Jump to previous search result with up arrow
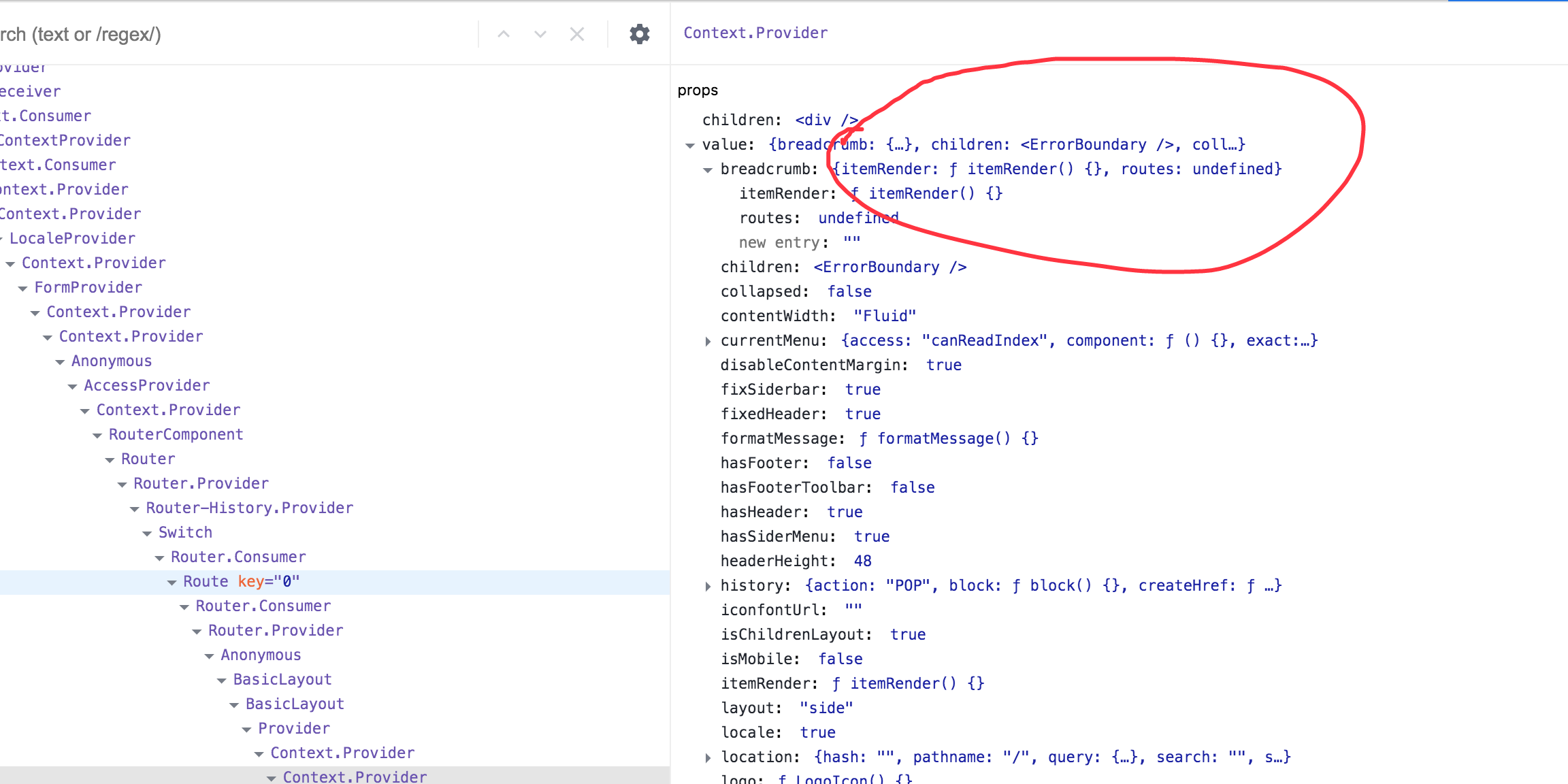This screenshot has width=1568, height=784. [504, 33]
